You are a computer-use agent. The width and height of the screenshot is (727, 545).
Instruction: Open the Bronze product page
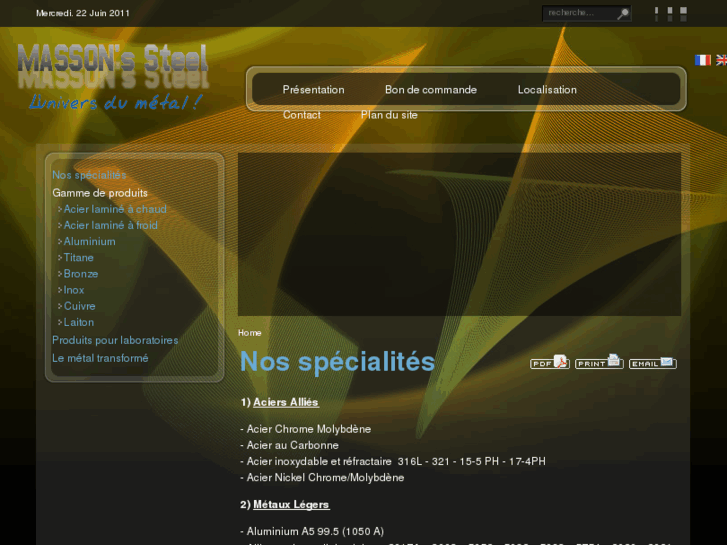coord(81,274)
